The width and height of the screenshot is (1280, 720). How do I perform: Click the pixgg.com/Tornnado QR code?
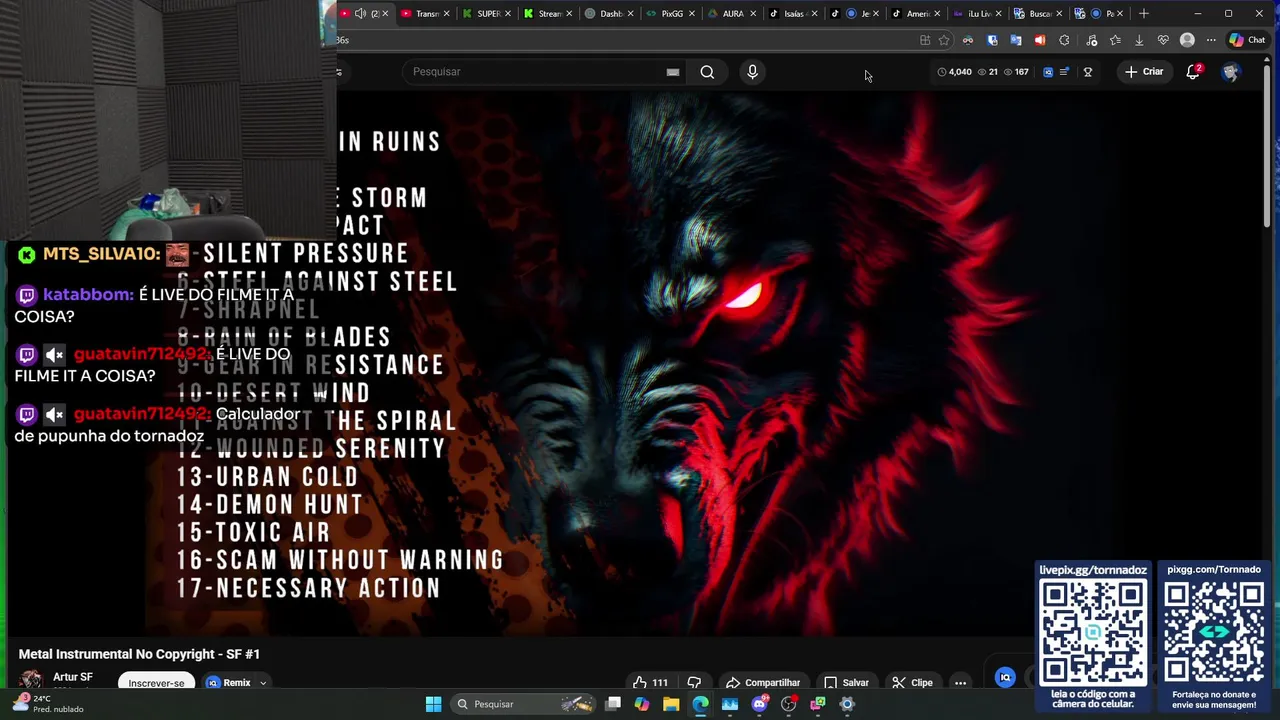tap(1214, 633)
